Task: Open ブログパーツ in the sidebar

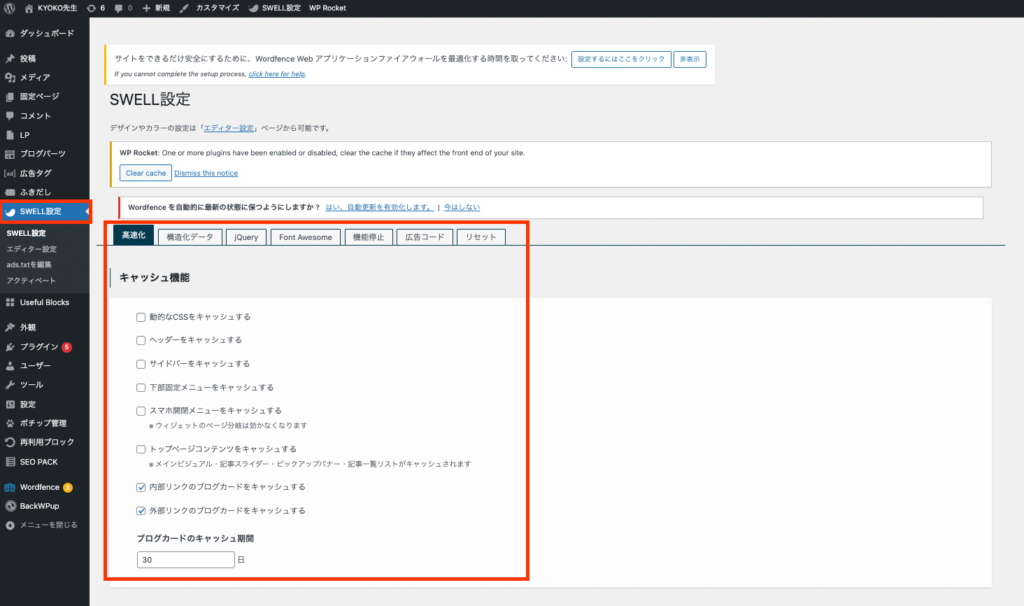Action: pos(44,153)
